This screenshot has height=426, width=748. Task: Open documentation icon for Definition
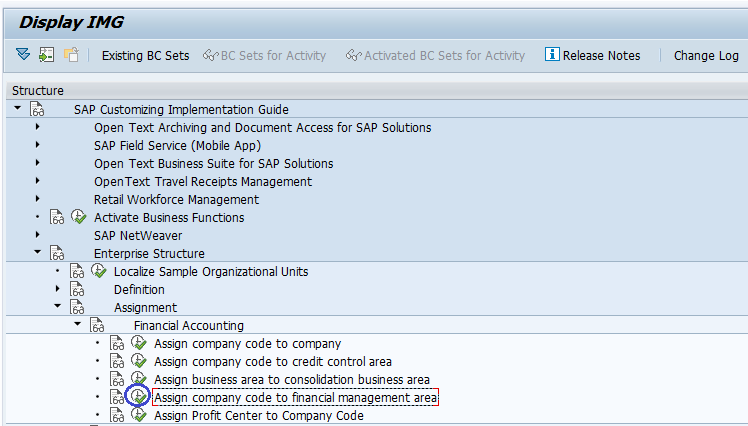[77, 289]
